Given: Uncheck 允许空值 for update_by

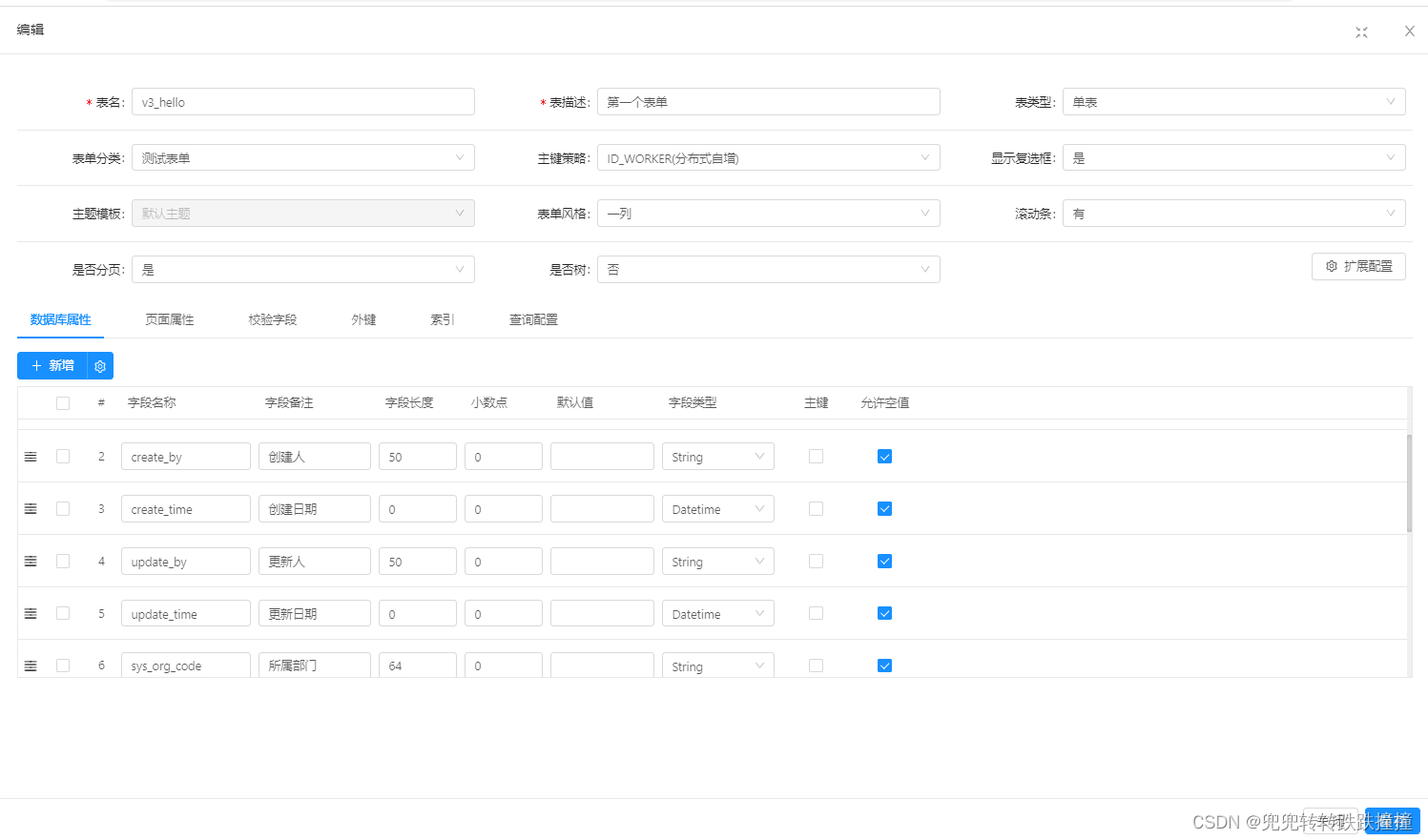Looking at the screenshot, I should point(884,562).
